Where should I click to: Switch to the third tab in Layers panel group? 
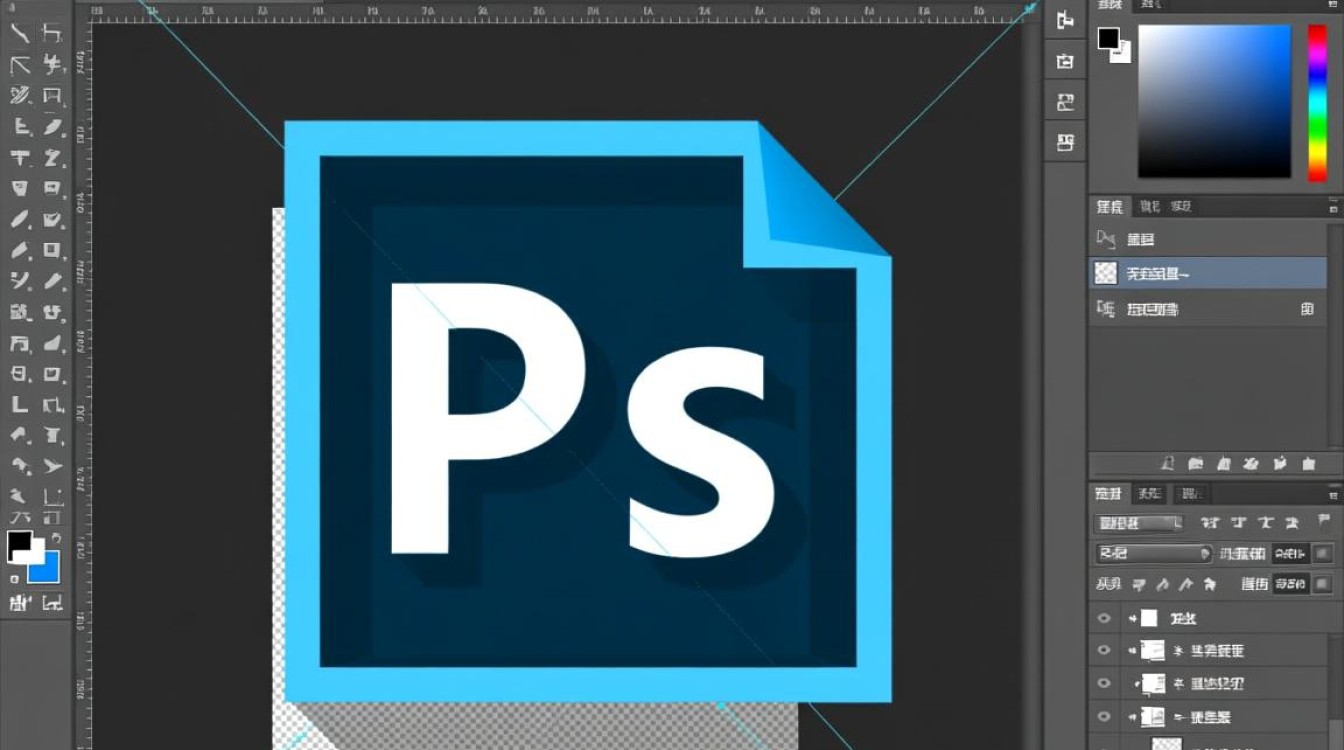1189,494
